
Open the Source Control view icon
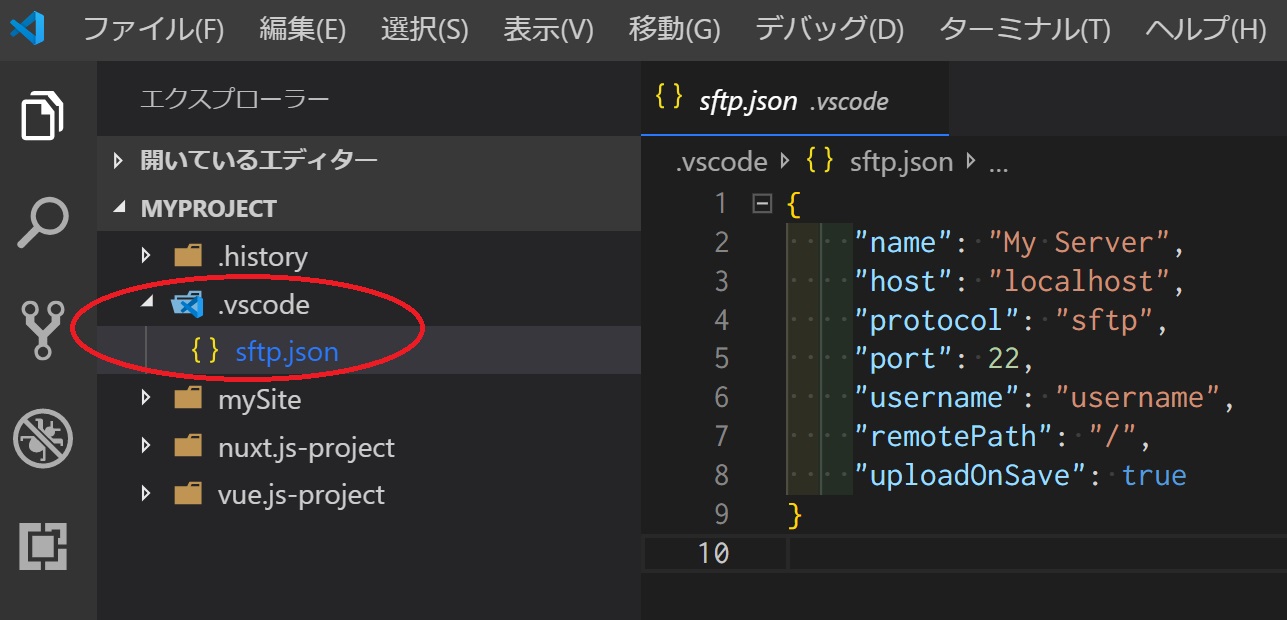(x=44, y=331)
